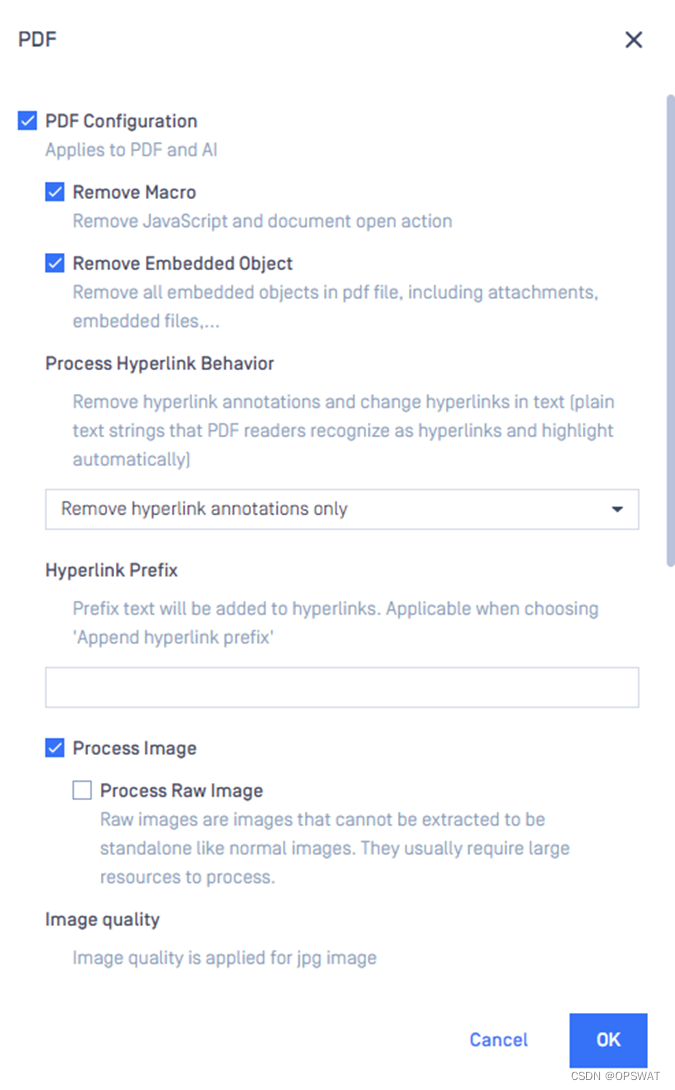Dismiss the dialog using Cancel
Screen dimensions: 675x1090
[x=498, y=1040]
